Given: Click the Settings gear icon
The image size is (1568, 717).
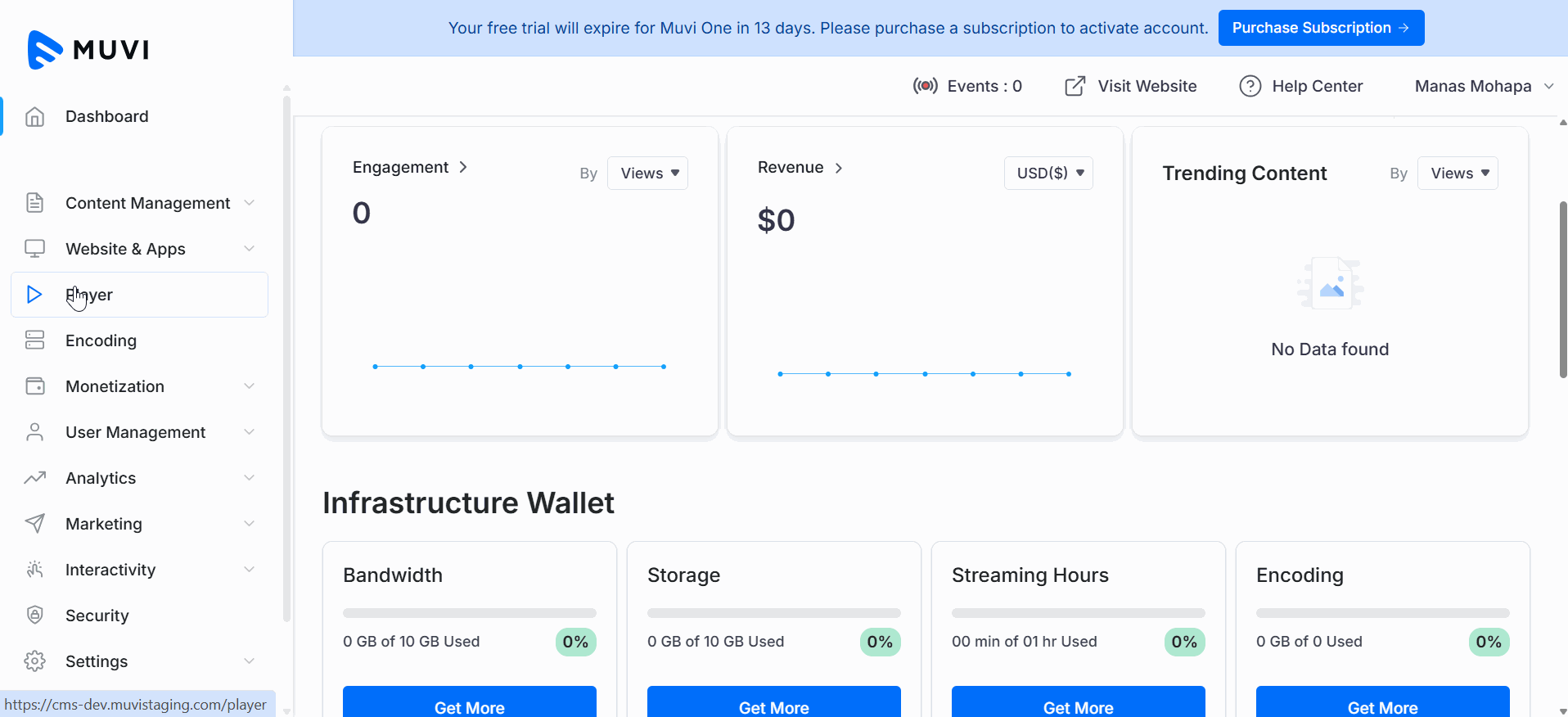Looking at the screenshot, I should [34, 661].
